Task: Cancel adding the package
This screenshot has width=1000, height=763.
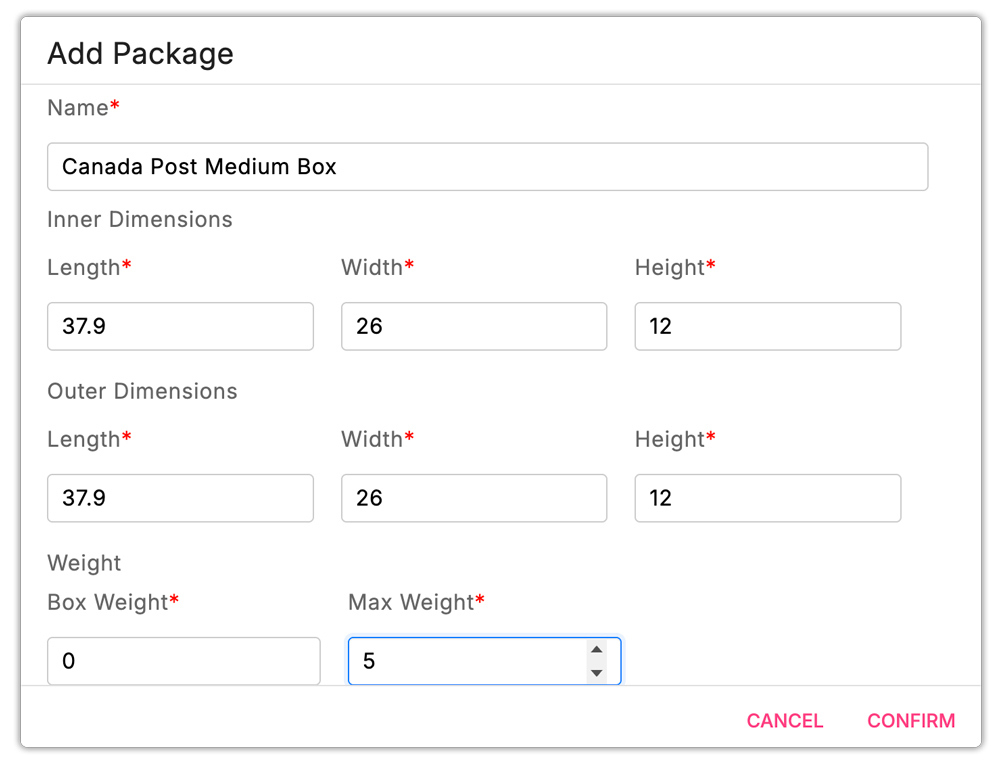Action: (784, 720)
